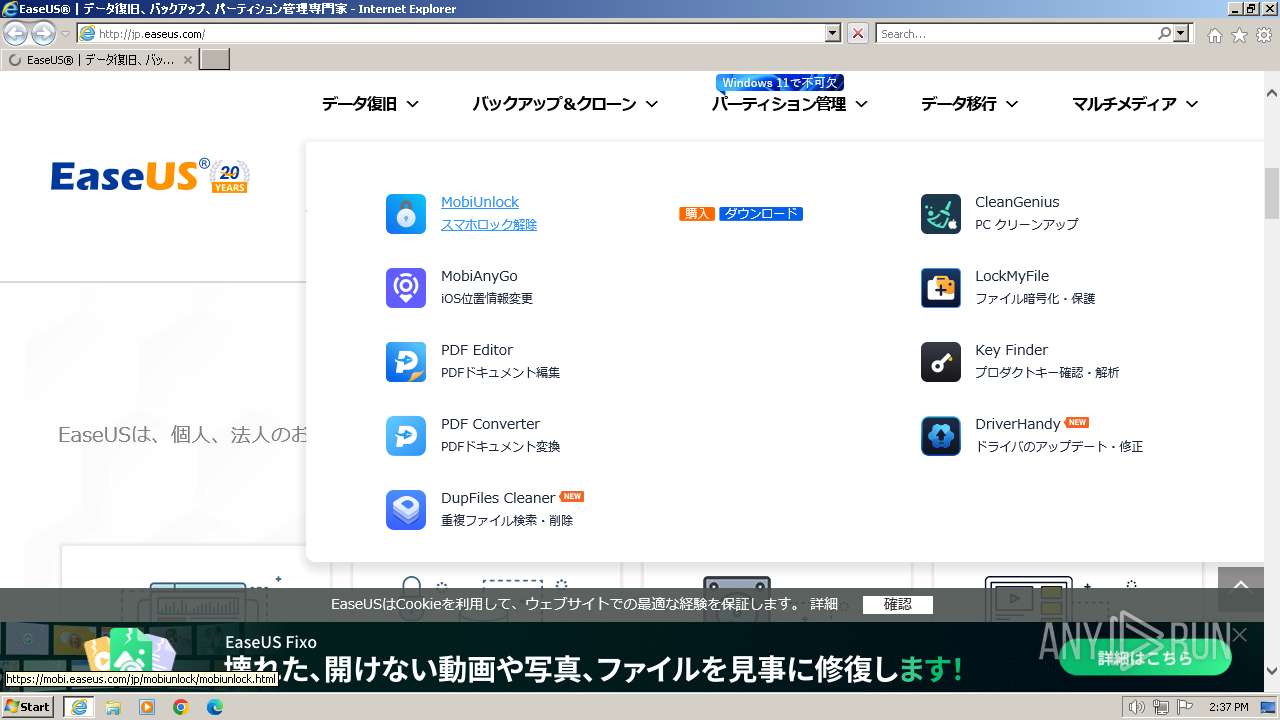Open Microsoft Edge from the taskbar

tap(215, 707)
